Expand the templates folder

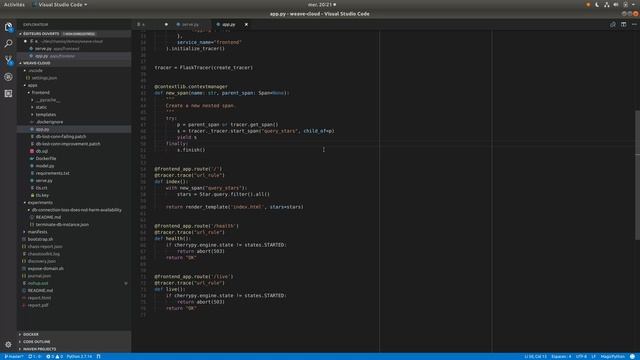[73, 115]
